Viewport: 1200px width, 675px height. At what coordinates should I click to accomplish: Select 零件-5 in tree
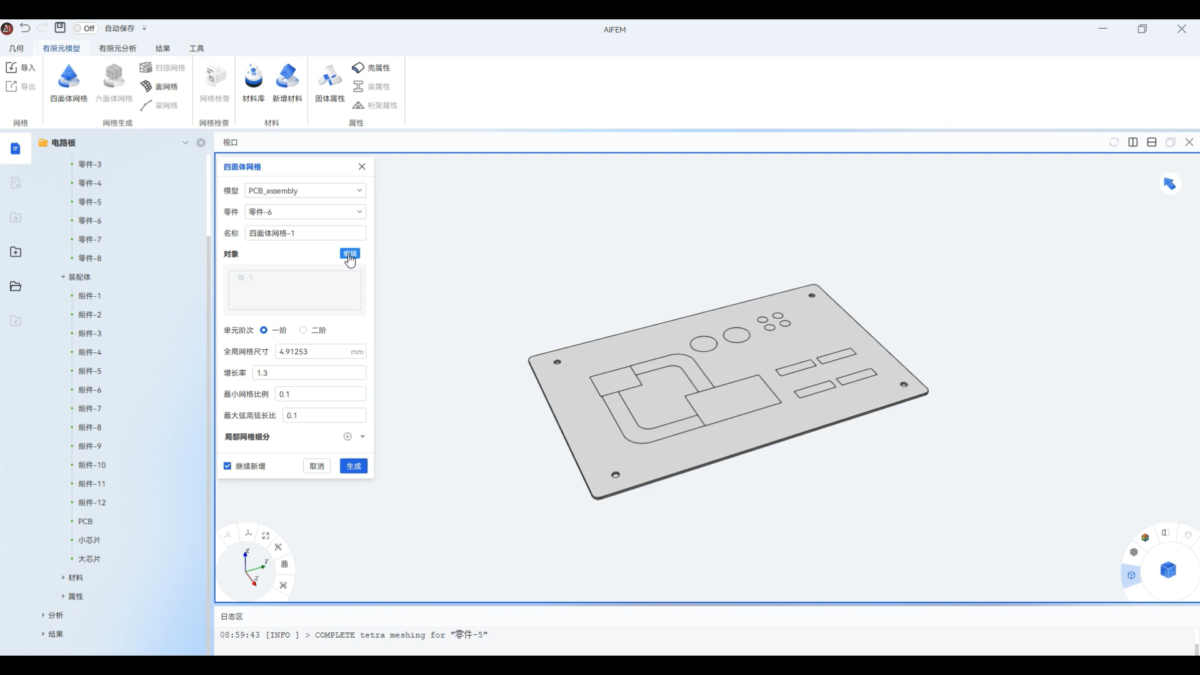coord(90,202)
